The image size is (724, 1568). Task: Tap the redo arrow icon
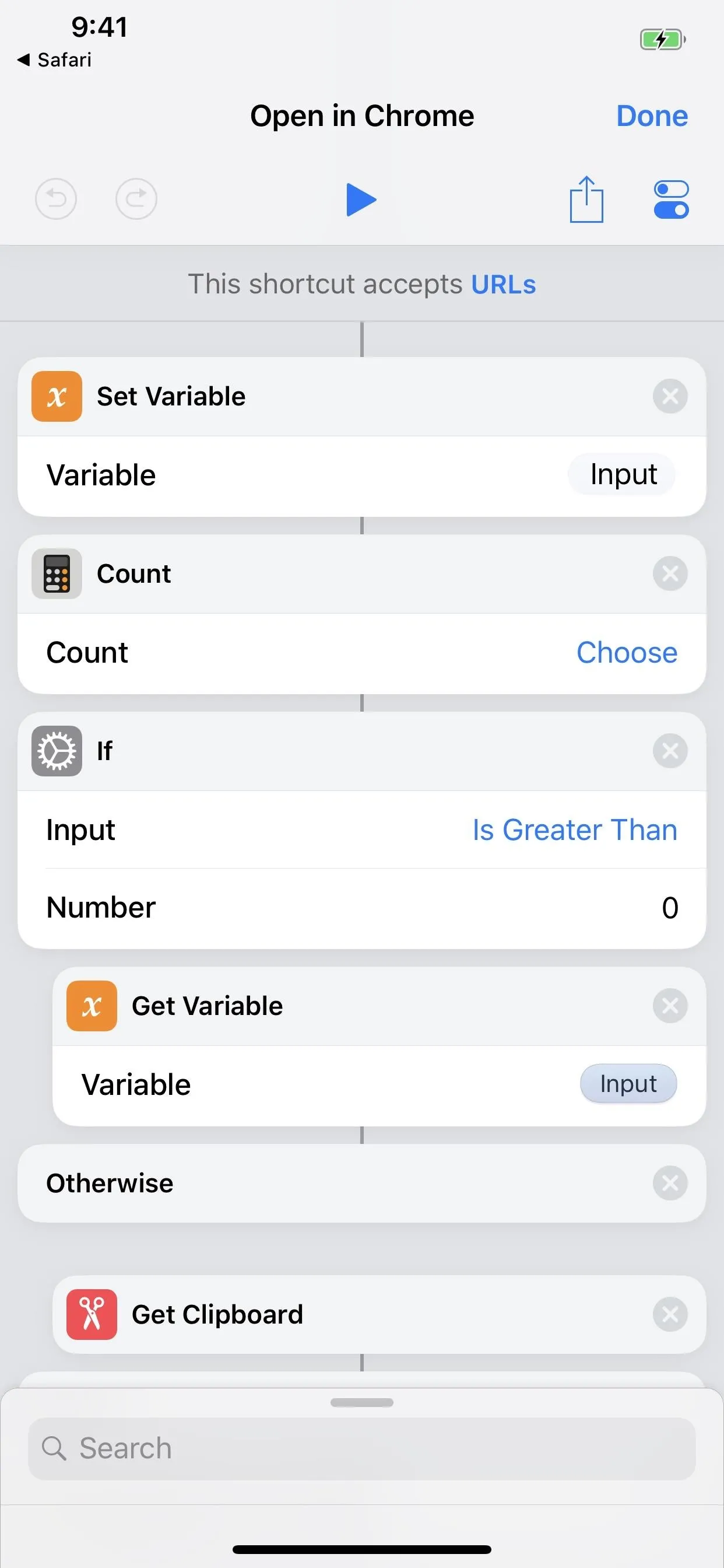click(136, 199)
